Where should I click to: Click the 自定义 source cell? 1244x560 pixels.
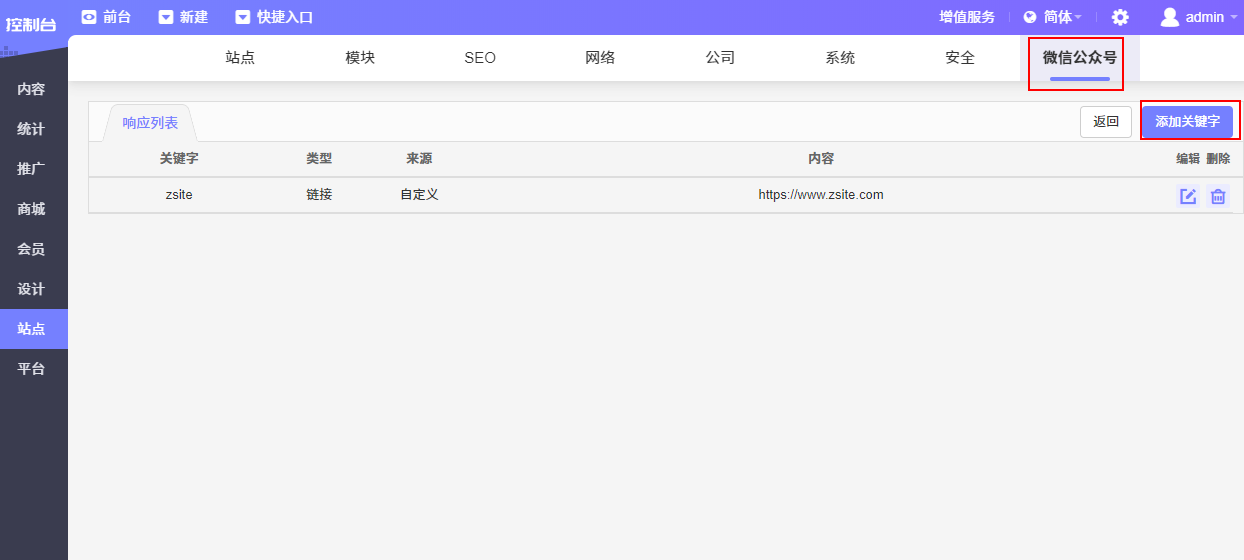click(x=419, y=195)
